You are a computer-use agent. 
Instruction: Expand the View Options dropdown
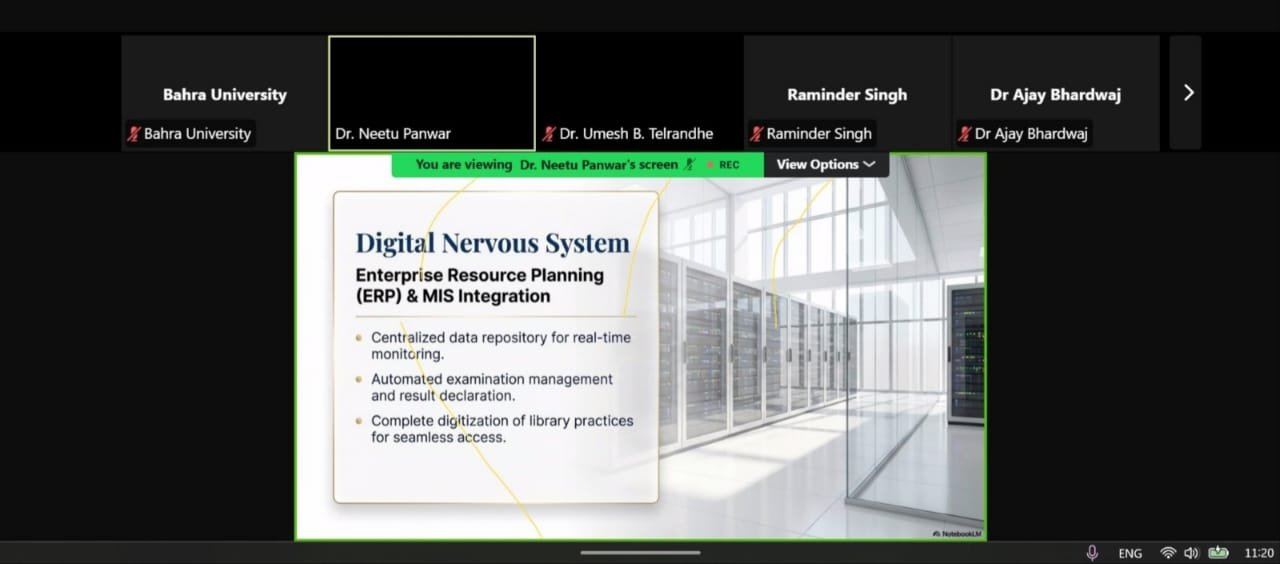pyautogui.click(x=825, y=165)
